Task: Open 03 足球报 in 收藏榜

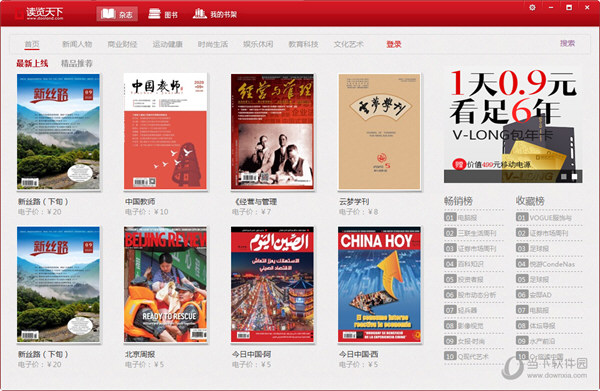Action: pyautogui.click(x=533, y=249)
